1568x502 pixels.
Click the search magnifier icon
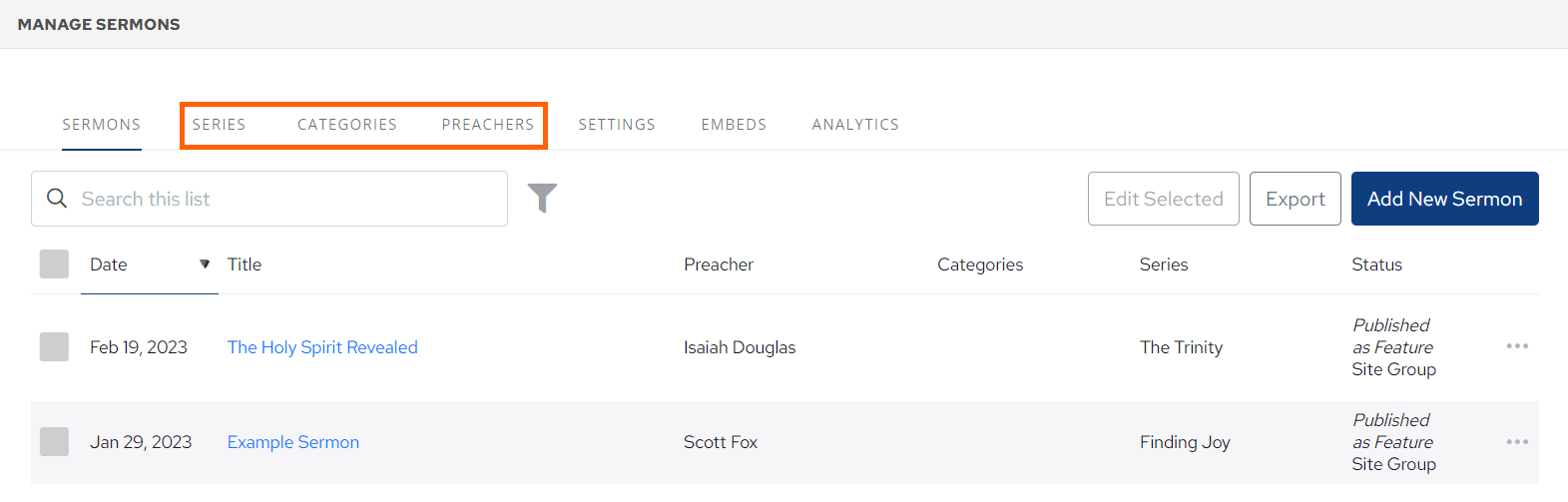[x=57, y=199]
